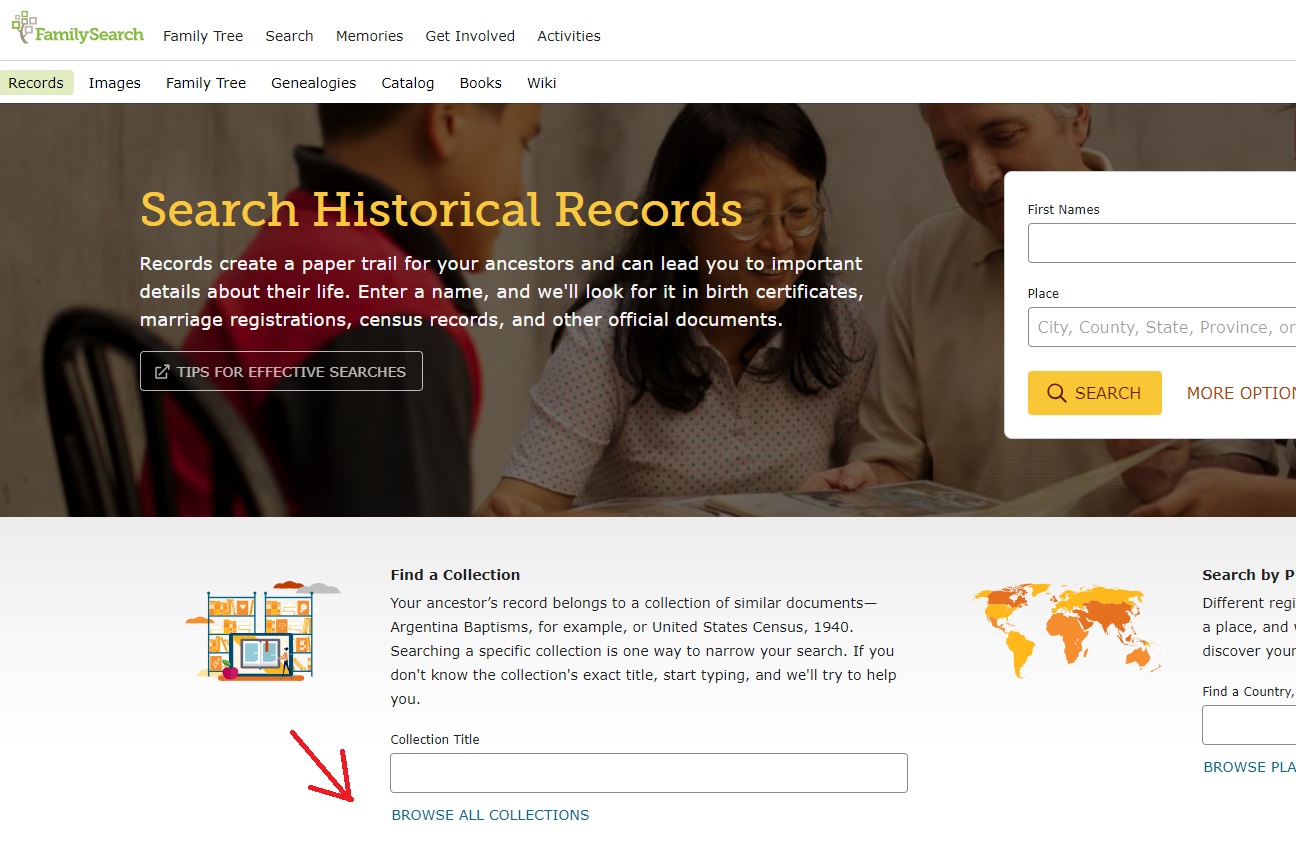Switch to the Books tab
The width and height of the screenshot is (1296, 849).
[480, 83]
